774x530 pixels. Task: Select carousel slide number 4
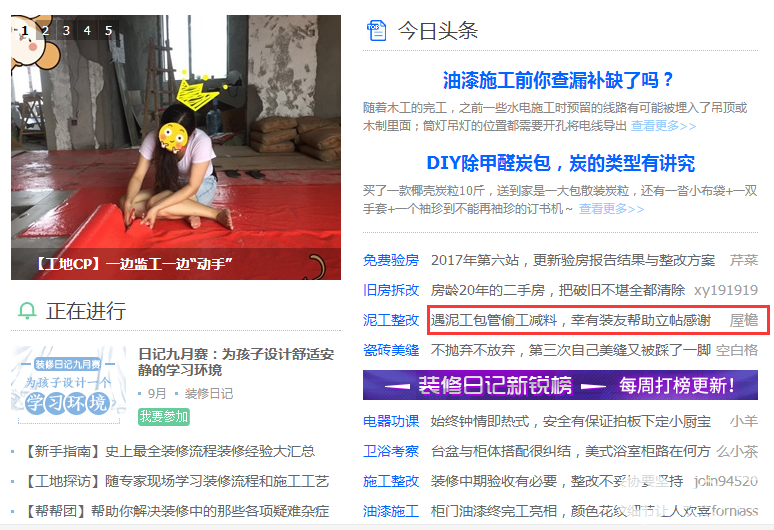[87, 31]
